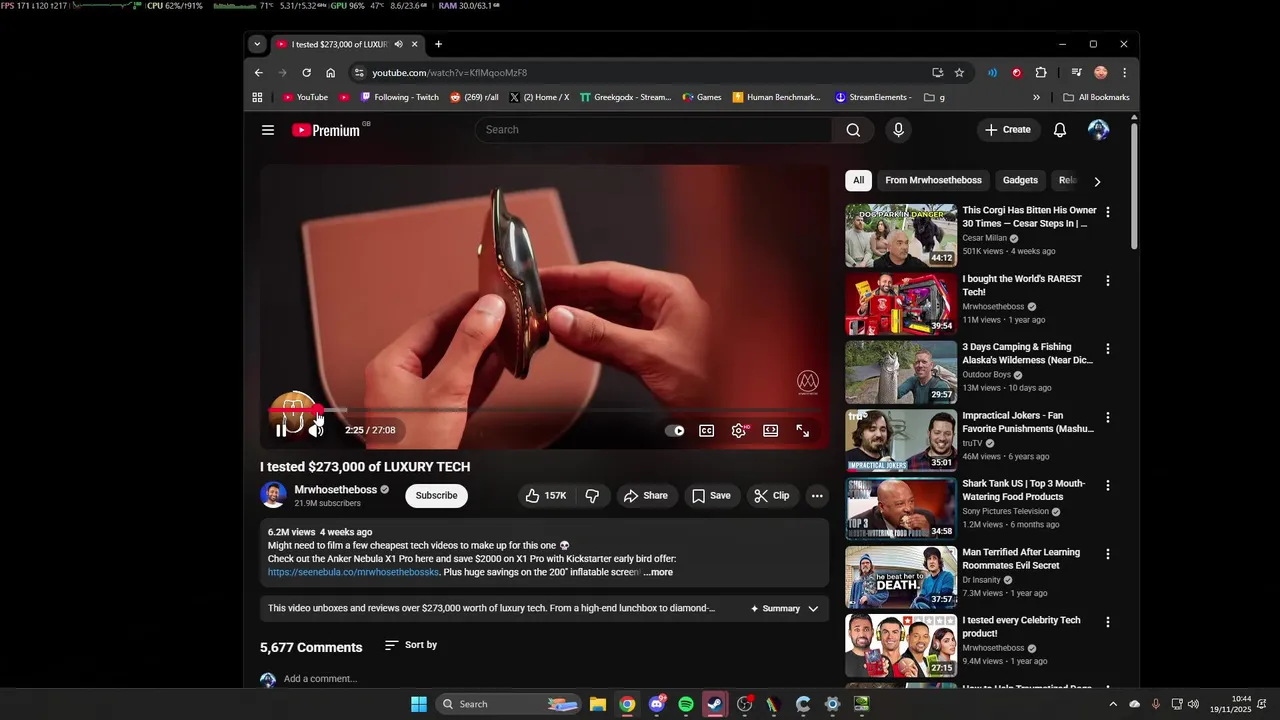Viewport: 1280px width, 720px height.
Task: Open options for Impractical Jokers video
Action: [1107, 417]
